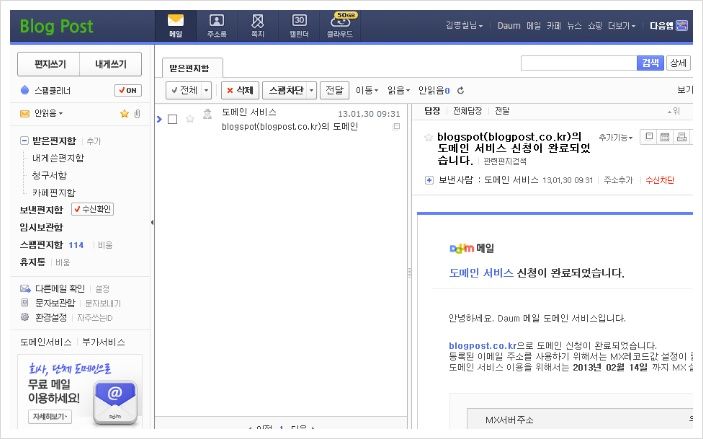This screenshot has height=439, width=703.
Task: Open the 청구서함 folder
Action: 49,175
